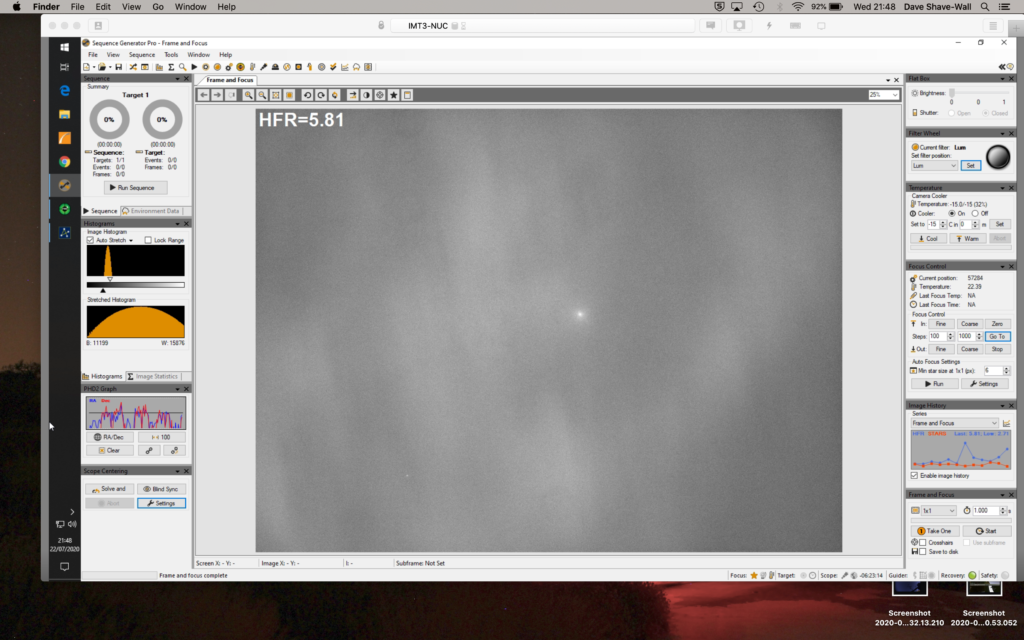
Task: Switch to the Environment Data tab
Action: (151, 211)
